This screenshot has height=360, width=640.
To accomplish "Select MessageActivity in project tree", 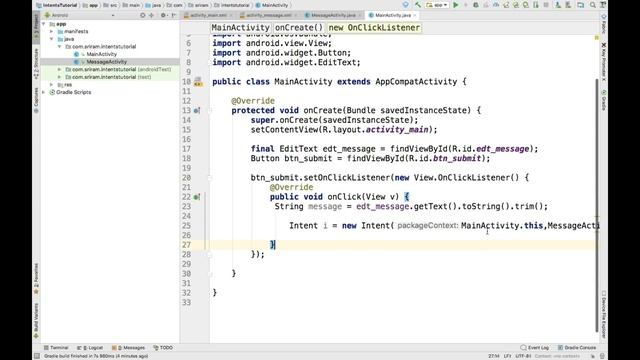I will click(106, 62).
